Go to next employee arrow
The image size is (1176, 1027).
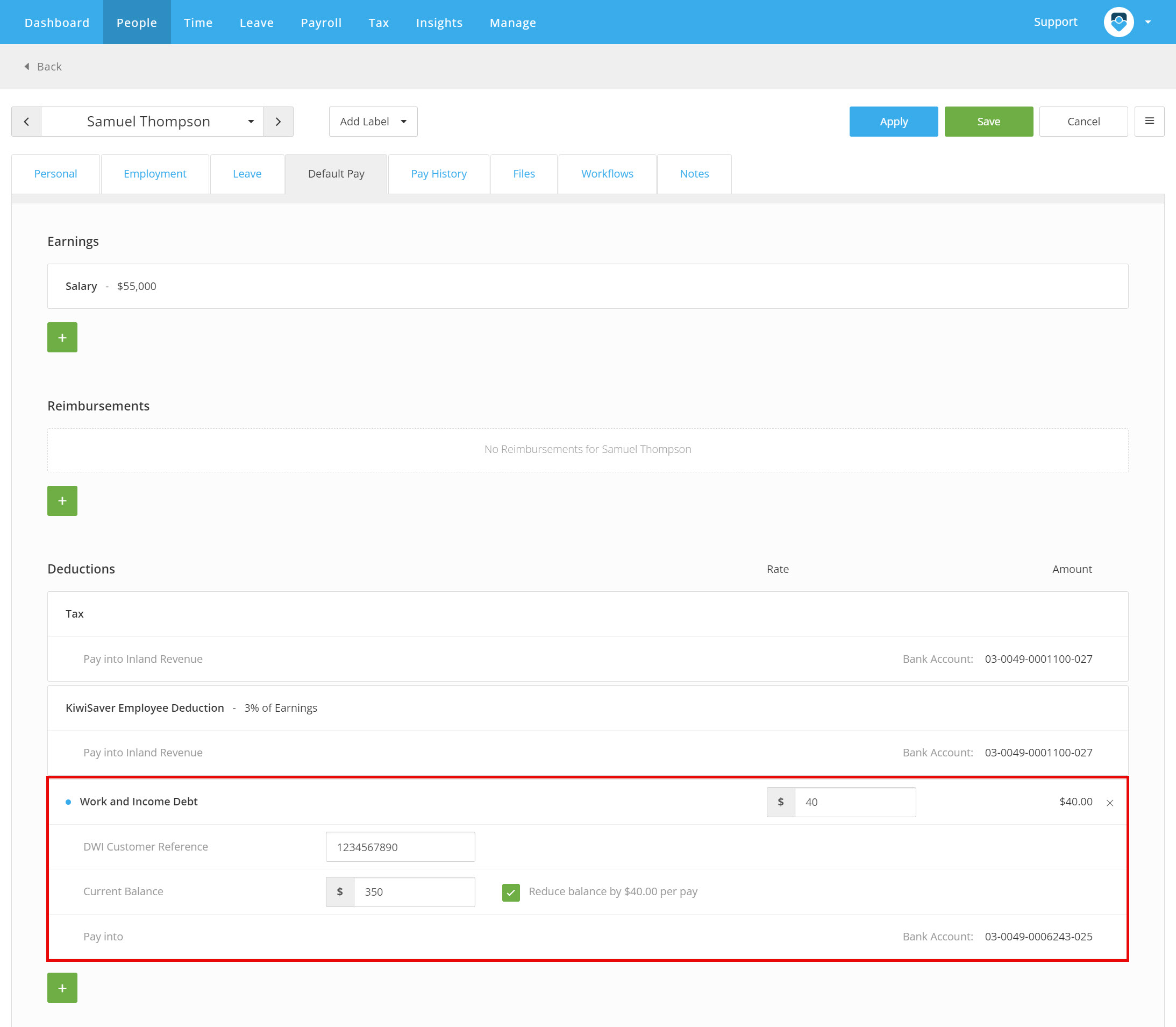(x=279, y=122)
